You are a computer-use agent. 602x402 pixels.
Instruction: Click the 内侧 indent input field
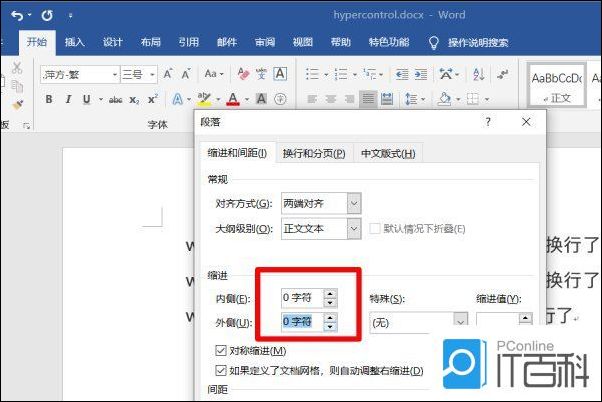point(303,298)
